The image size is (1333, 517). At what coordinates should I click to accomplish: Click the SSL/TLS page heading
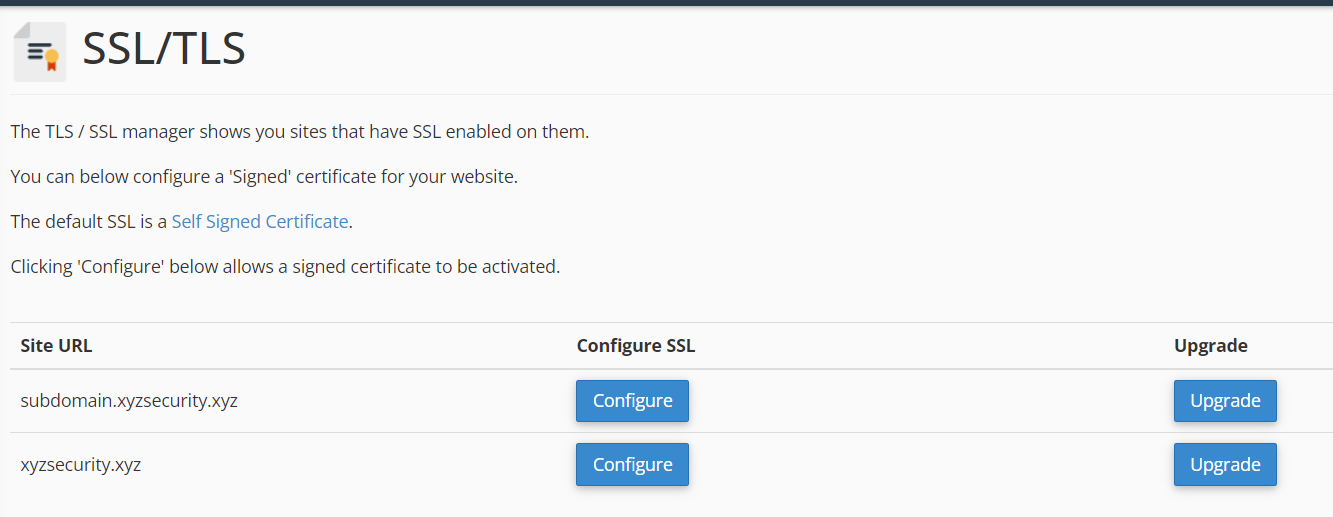pos(164,49)
